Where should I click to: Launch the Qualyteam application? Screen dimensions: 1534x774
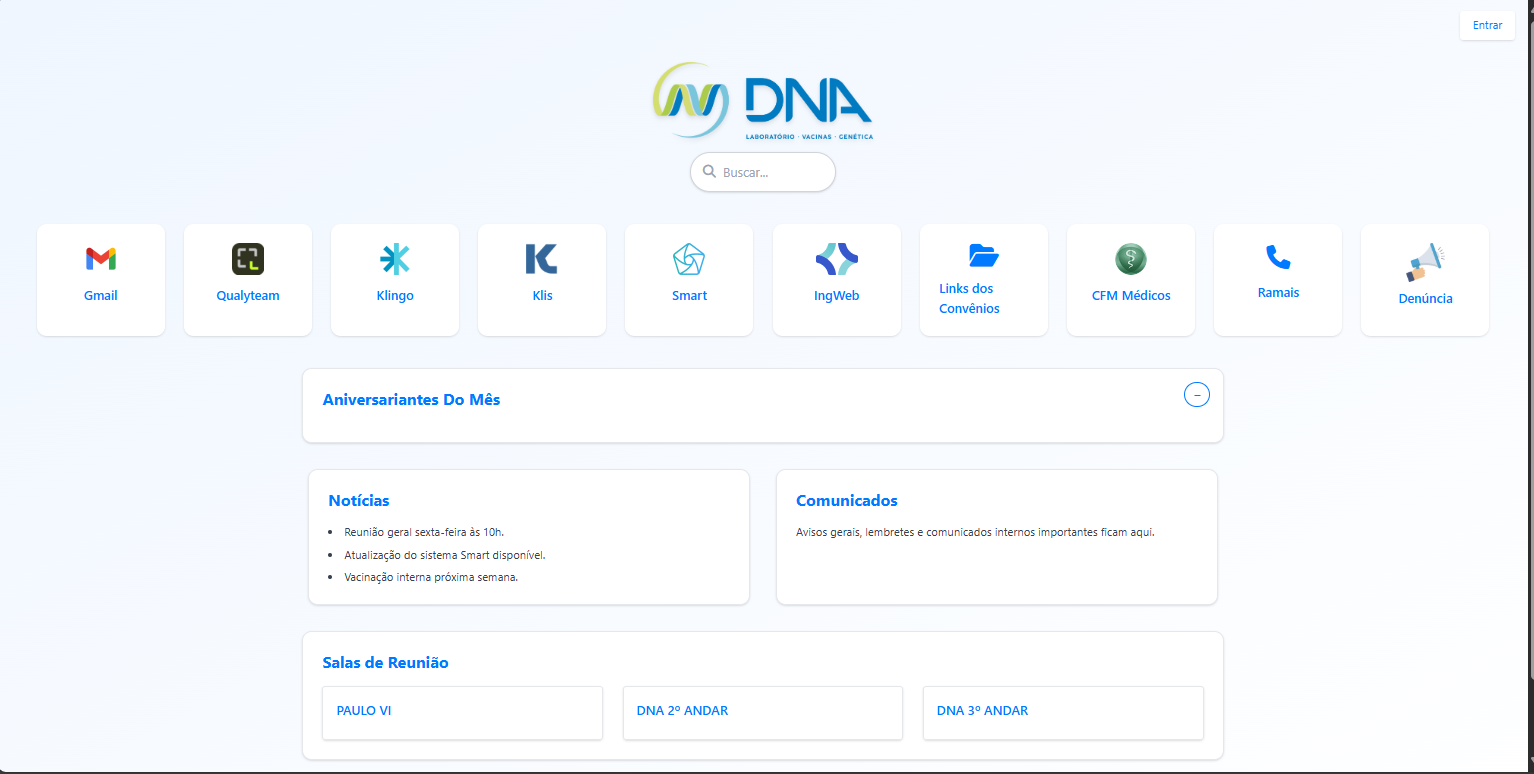coord(247,279)
